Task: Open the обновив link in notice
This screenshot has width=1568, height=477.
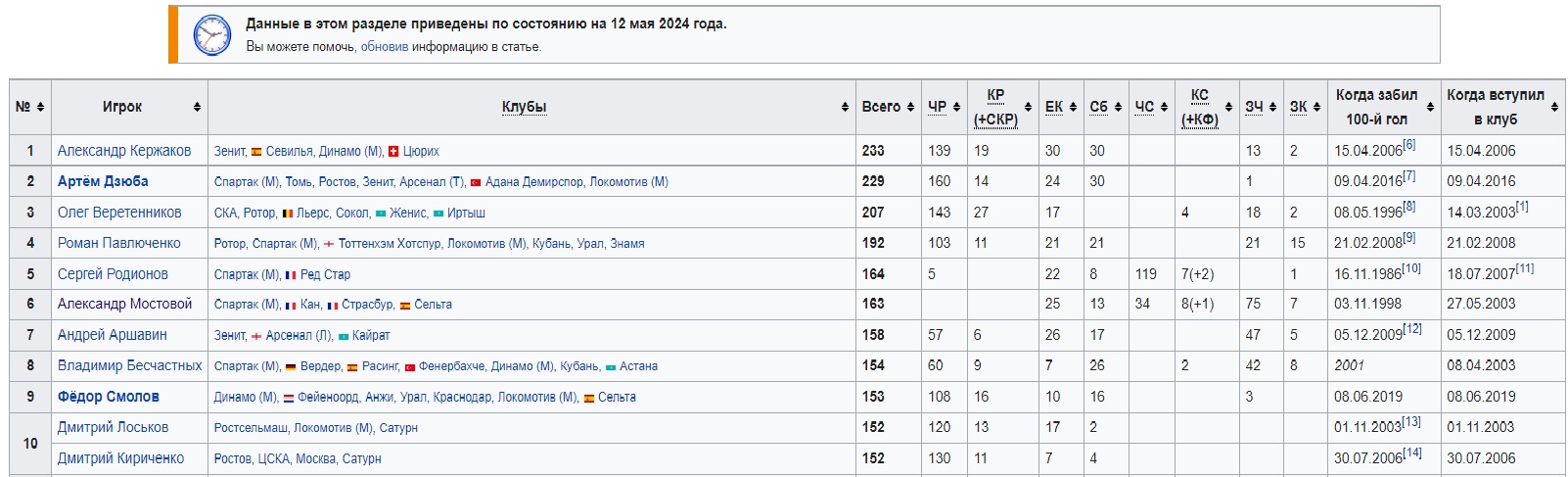Action: pyautogui.click(x=385, y=46)
